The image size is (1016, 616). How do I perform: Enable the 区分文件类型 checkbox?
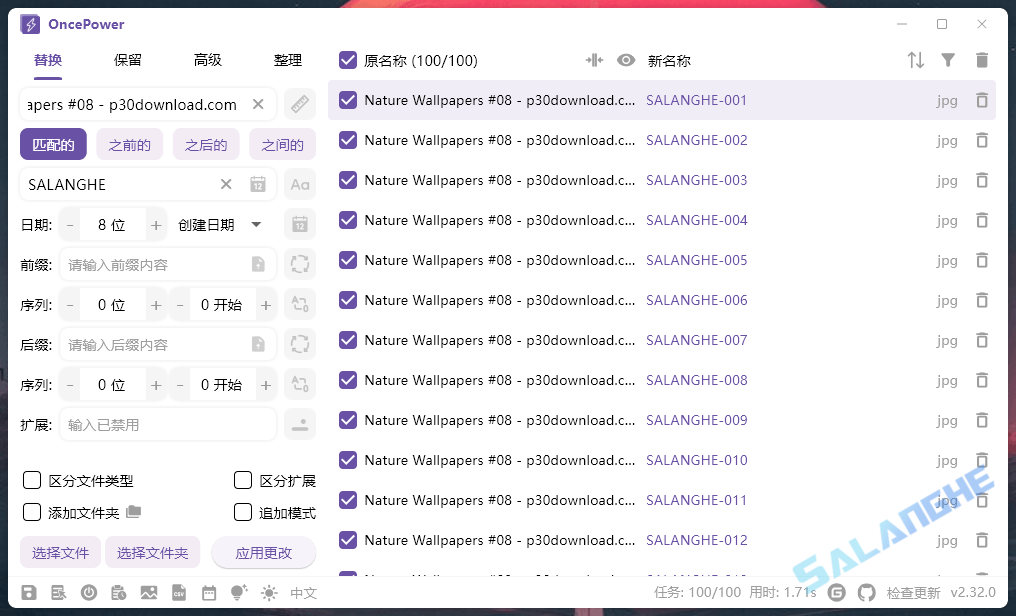30,481
